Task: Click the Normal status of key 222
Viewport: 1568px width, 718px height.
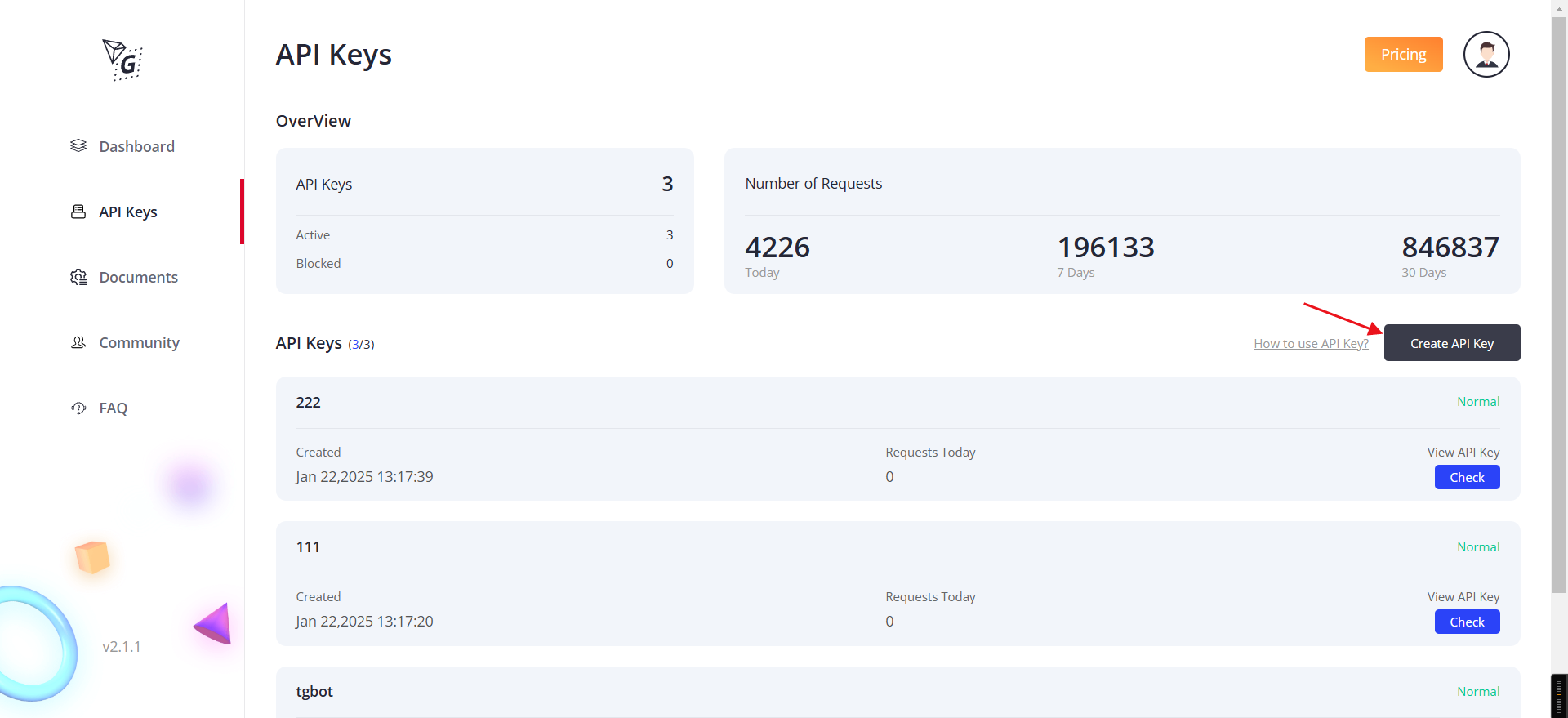Action: (1477, 402)
